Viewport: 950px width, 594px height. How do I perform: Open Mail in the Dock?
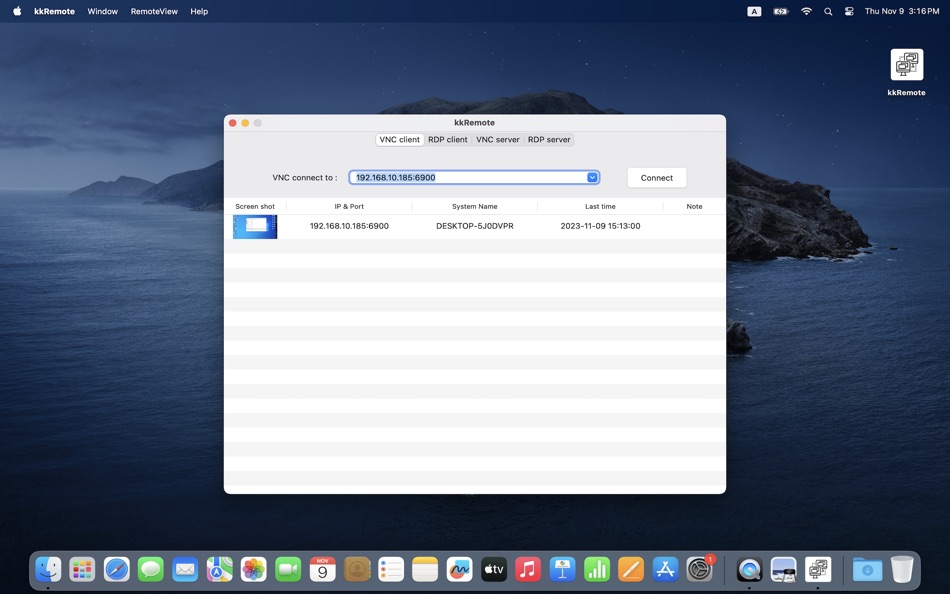tap(185, 570)
